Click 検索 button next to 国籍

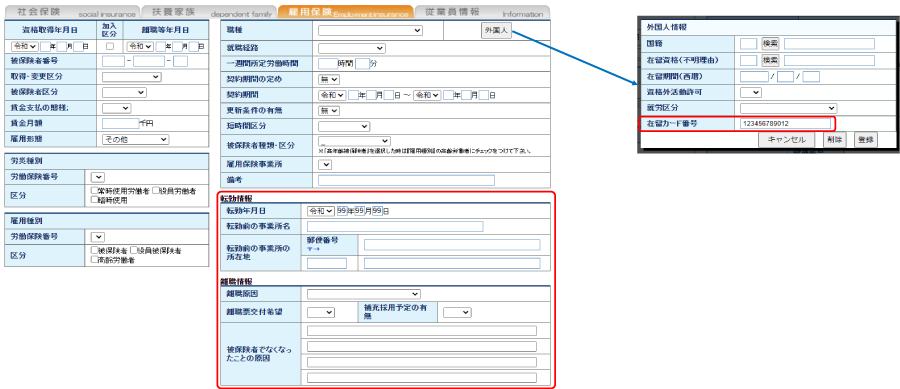(x=770, y=43)
